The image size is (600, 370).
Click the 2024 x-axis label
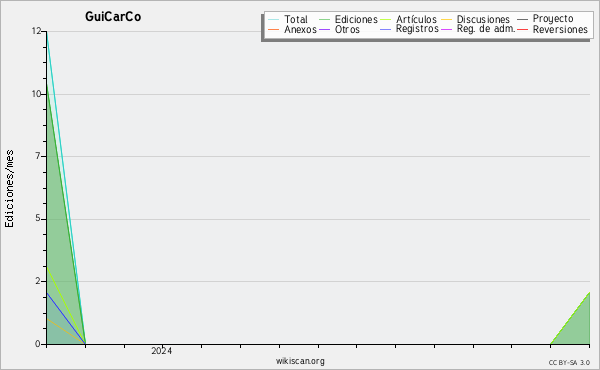(x=161, y=351)
